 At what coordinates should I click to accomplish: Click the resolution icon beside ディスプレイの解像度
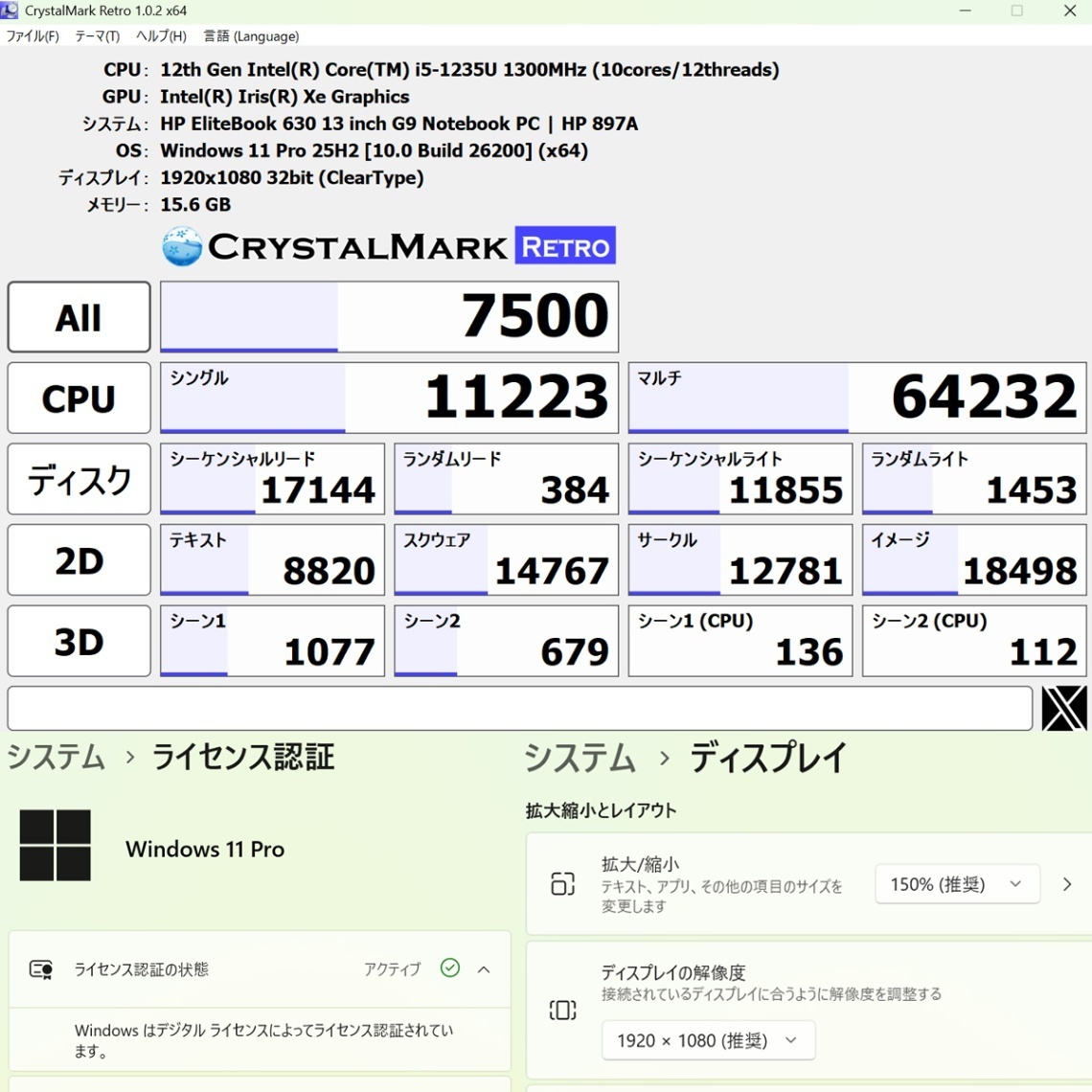[562, 1010]
